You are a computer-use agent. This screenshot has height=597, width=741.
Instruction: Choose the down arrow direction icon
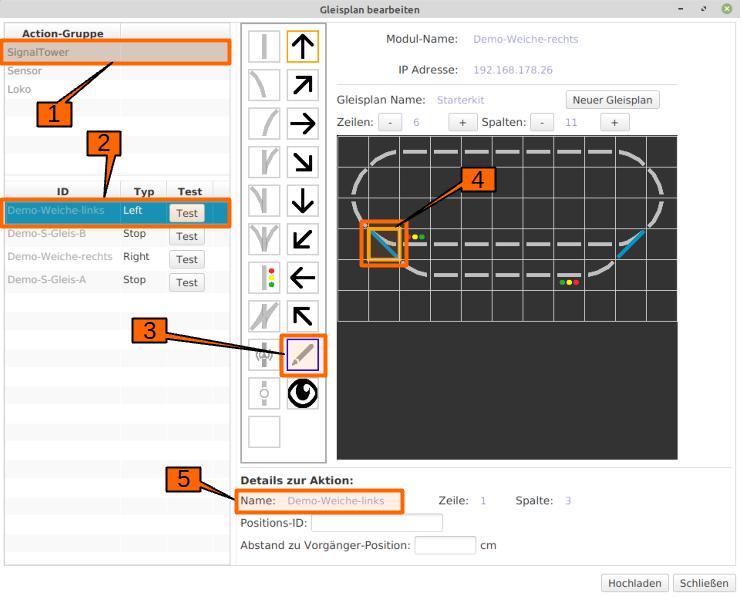[303, 201]
